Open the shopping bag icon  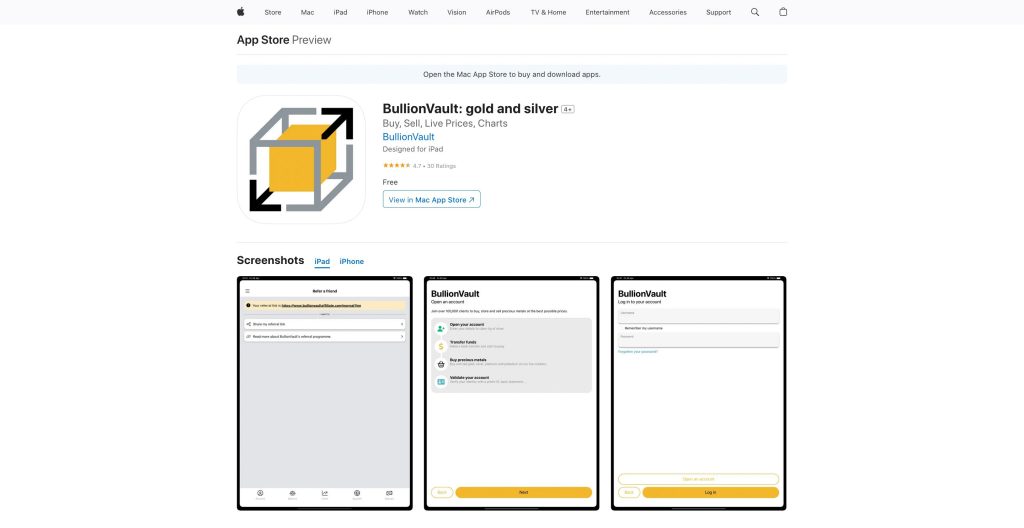click(x=783, y=12)
